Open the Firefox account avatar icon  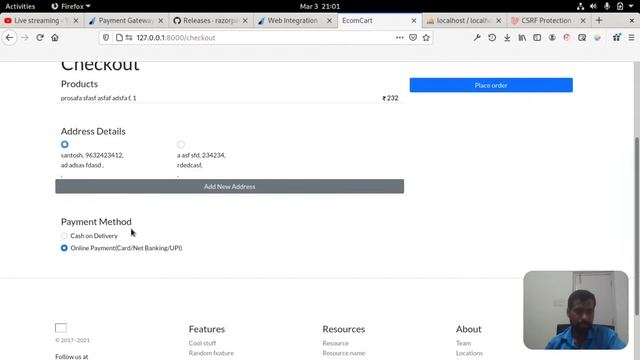(x=552, y=38)
